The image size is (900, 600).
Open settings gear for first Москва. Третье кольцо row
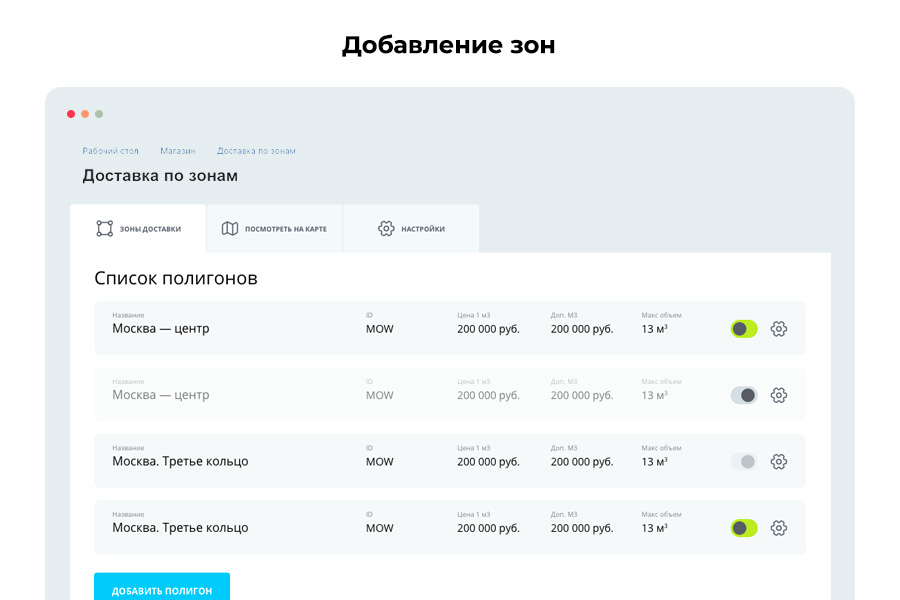[x=778, y=461]
